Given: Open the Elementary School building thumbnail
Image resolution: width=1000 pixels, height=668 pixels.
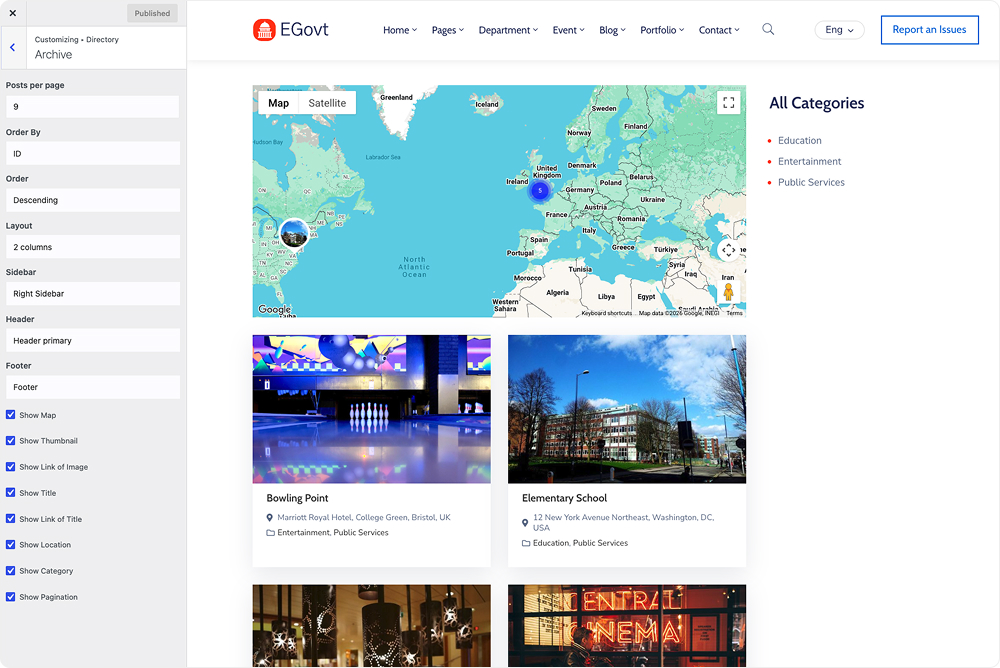Looking at the screenshot, I should 627,409.
